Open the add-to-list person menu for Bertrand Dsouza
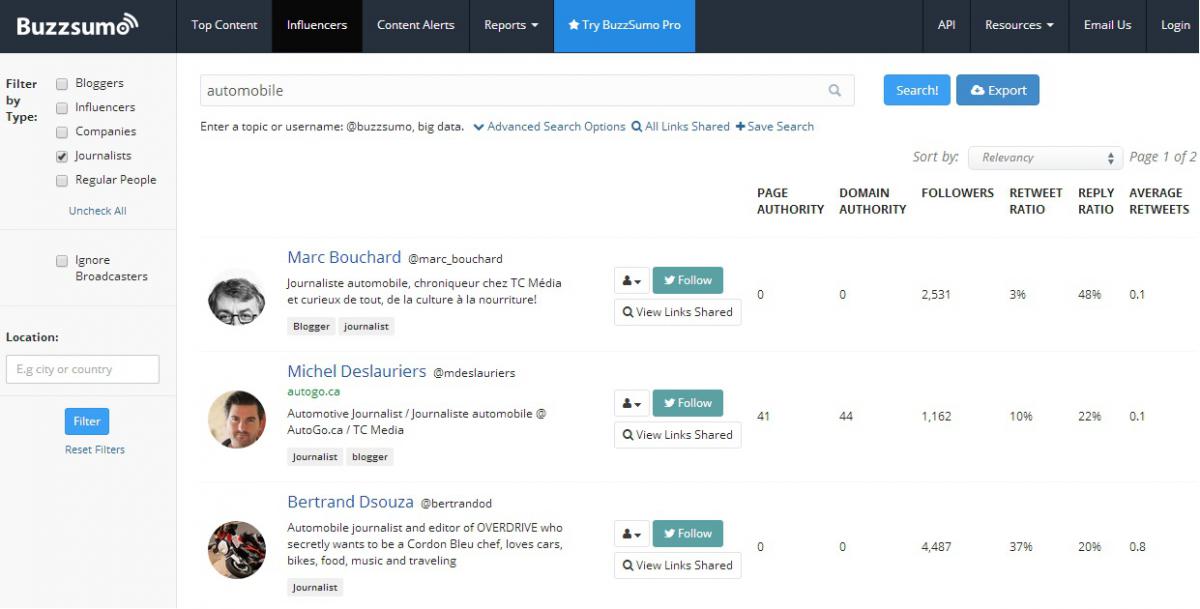 pyautogui.click(x=632, y=534)
